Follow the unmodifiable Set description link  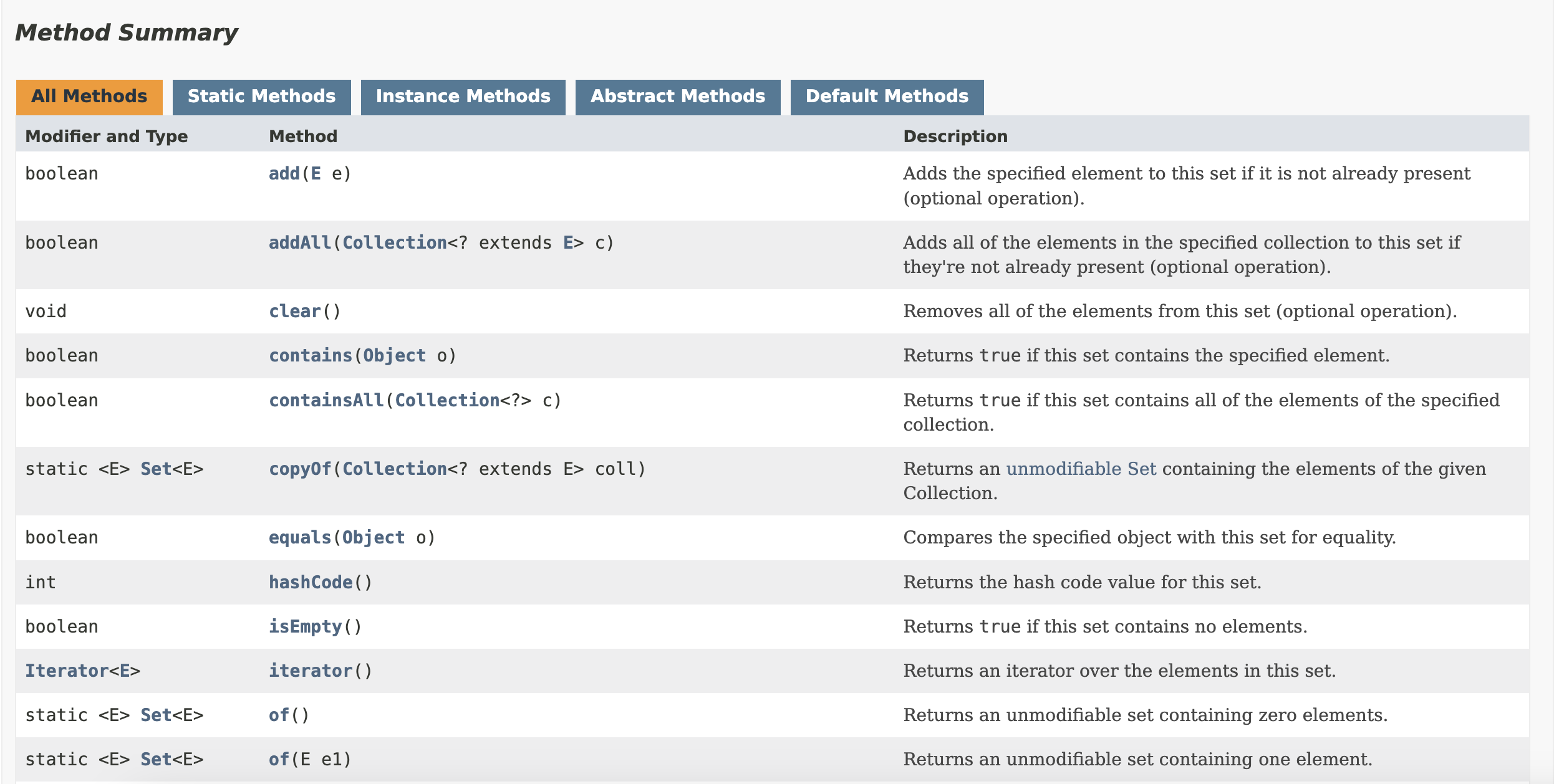1081,469
